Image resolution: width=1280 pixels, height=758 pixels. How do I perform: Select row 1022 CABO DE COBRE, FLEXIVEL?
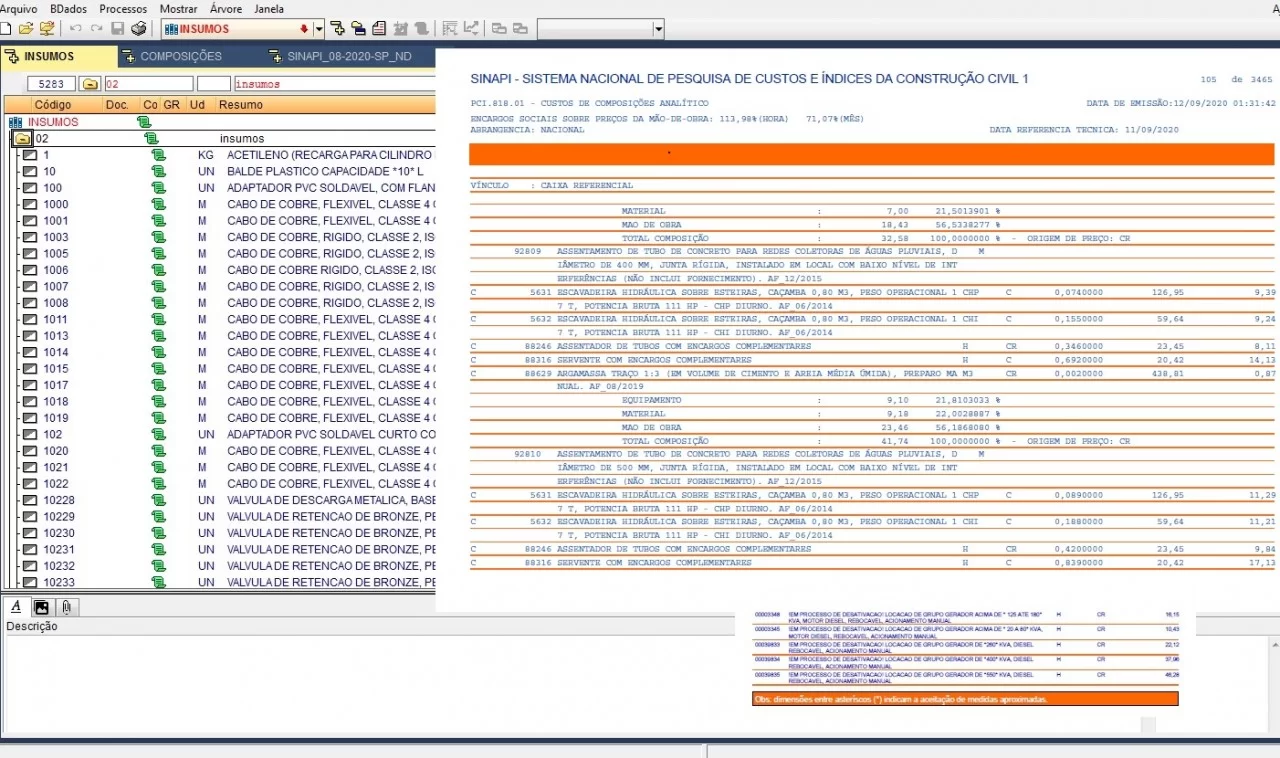point(228,483)
